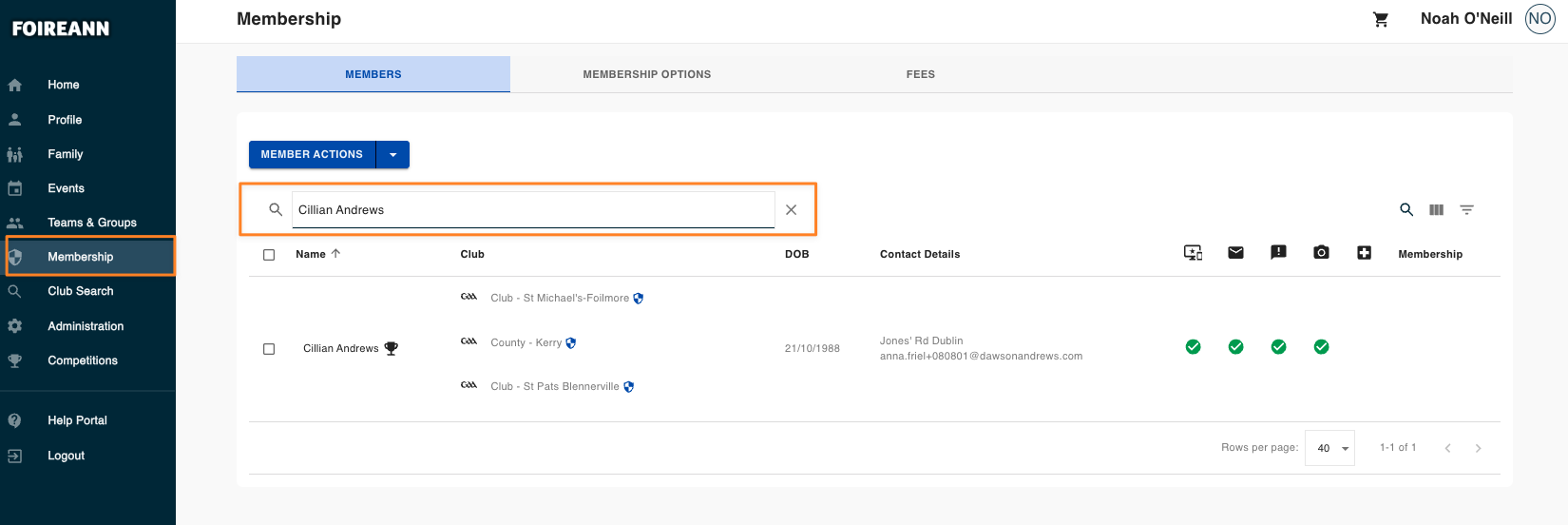The height and width of the screenshot is (525, 1568).
Task: Clear the member search text with X
Action: point(791,210)
